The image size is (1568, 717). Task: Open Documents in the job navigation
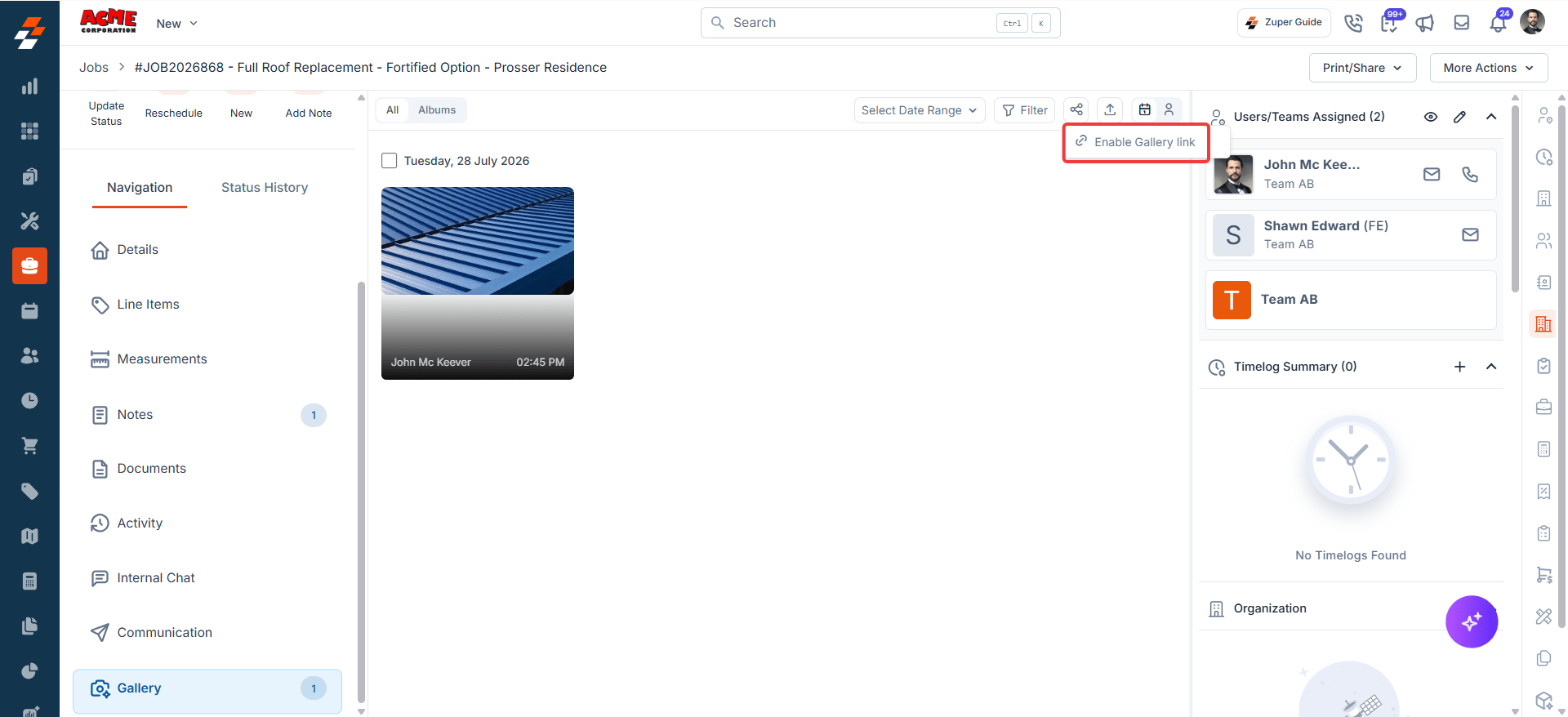[207, 469]
